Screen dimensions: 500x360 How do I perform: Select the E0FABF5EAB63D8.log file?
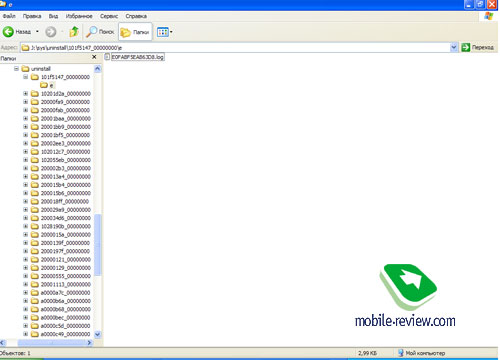coord(137,57)
